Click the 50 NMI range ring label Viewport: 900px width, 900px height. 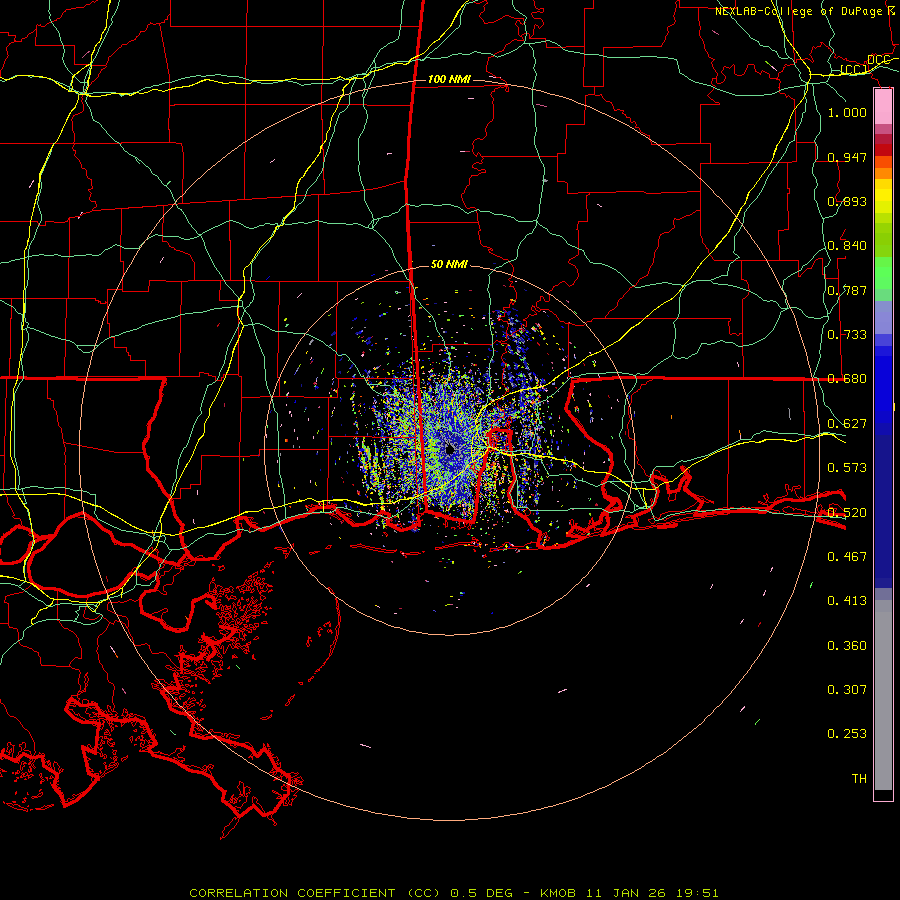point(449,264)
